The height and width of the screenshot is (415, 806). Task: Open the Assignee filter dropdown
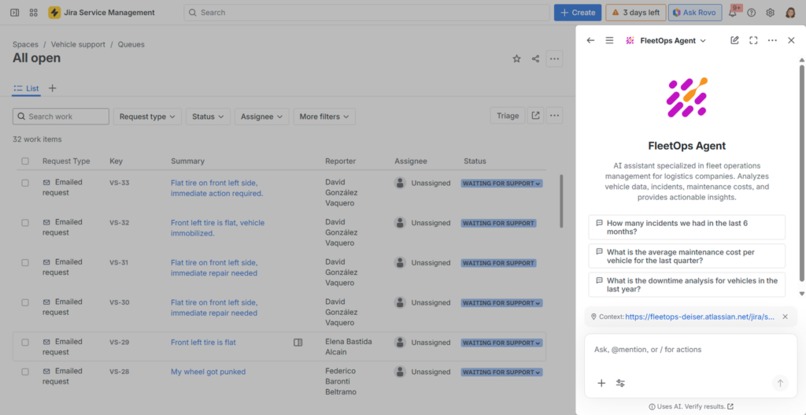[x=262, y=117]
